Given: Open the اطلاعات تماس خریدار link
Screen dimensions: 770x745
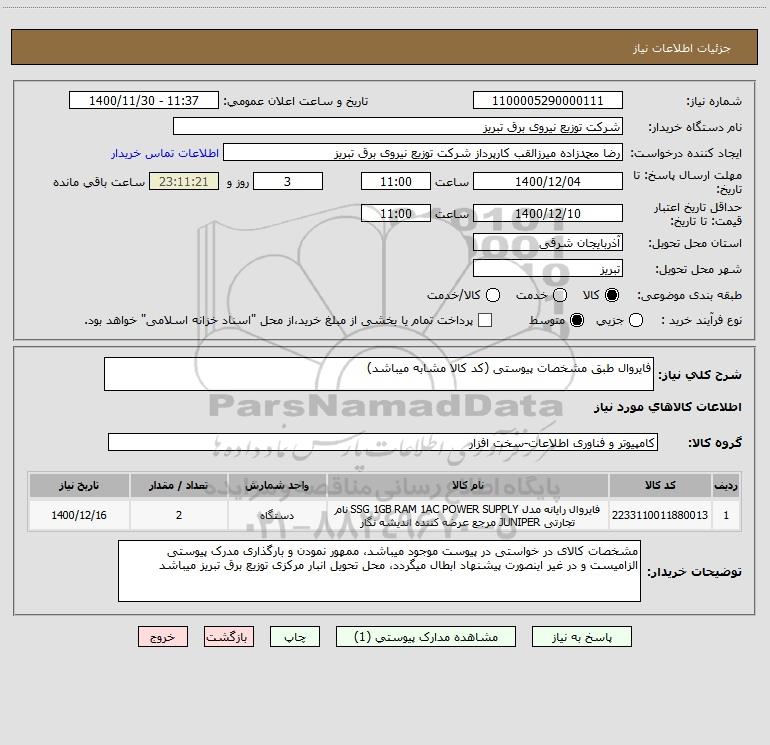Looking at the screenshot, I should pyautogui.click(x=165, y=153).
